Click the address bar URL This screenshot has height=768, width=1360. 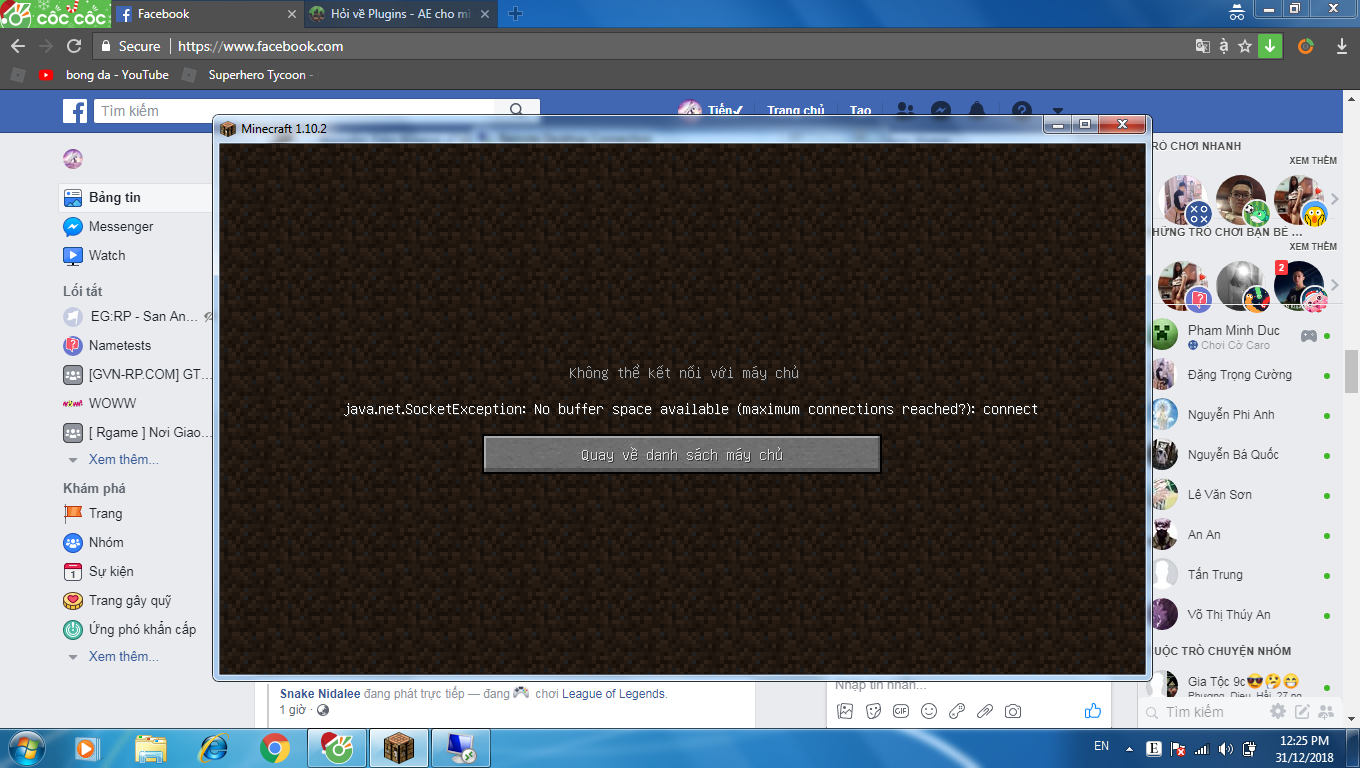tap(260, 46)
